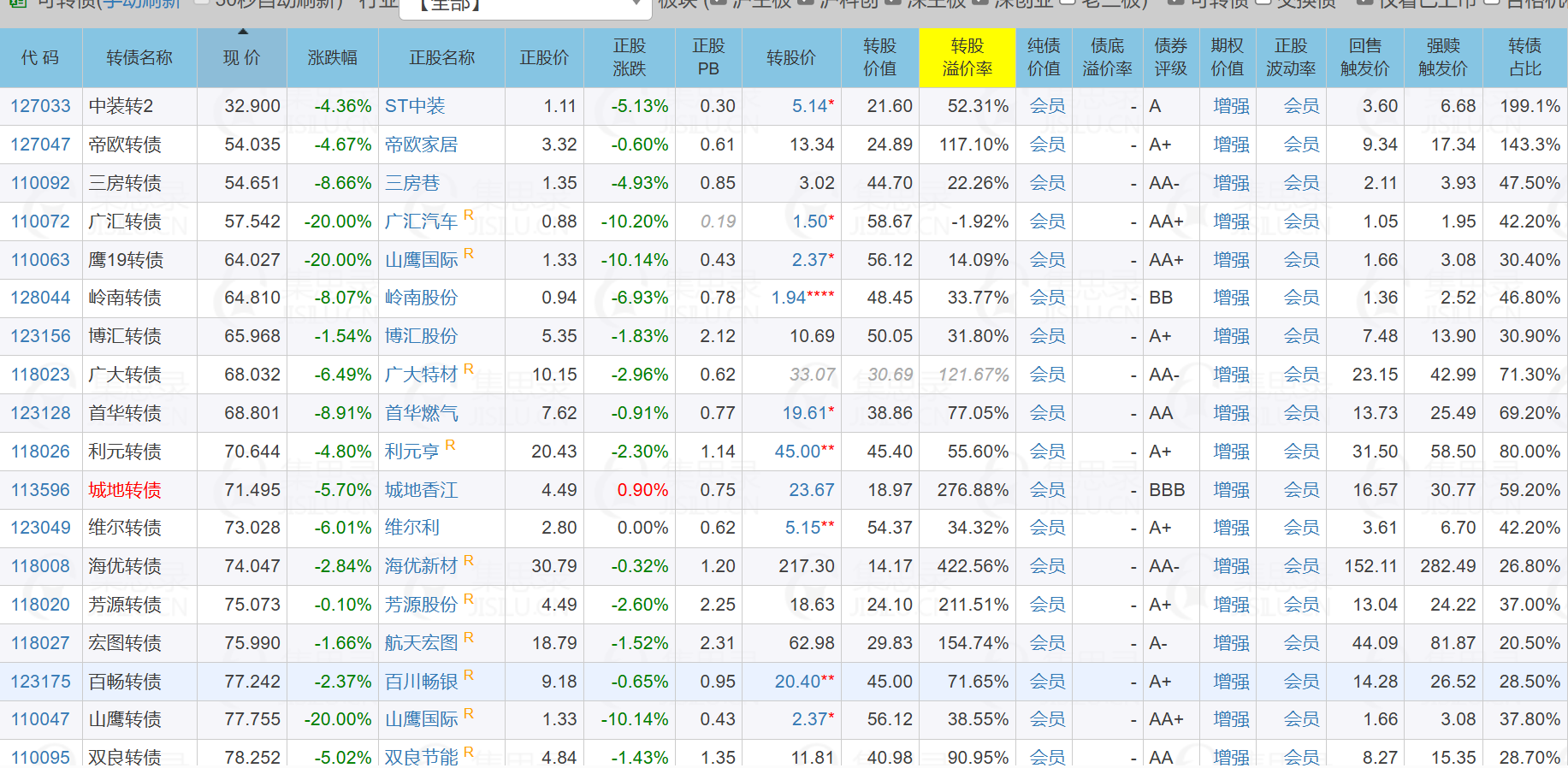
Task: Click 纯债价值 会员 link in 维尔转债 row
Action: click(x=1047, y=528)
